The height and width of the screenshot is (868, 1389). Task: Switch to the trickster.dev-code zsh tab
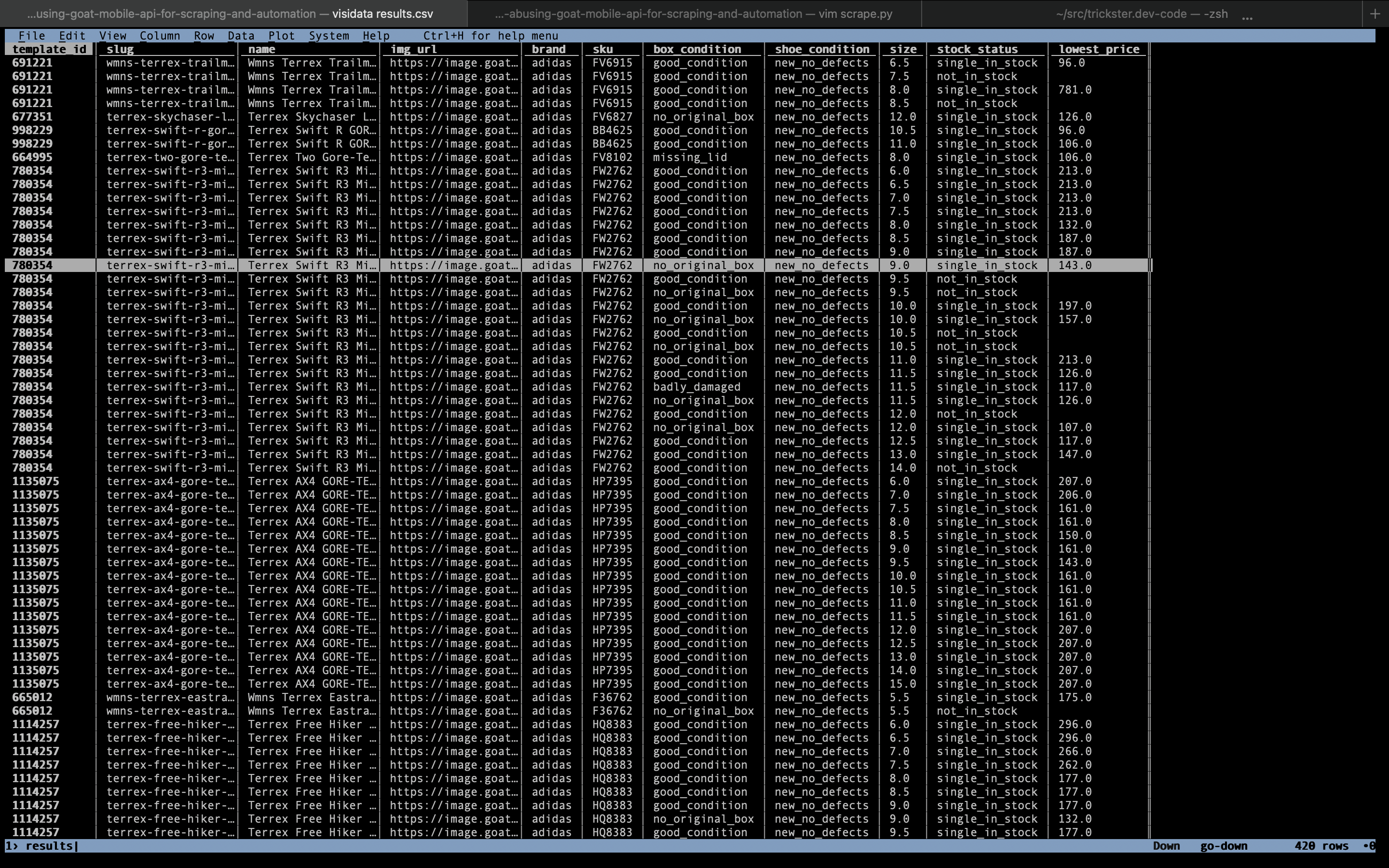(1142, 14)
